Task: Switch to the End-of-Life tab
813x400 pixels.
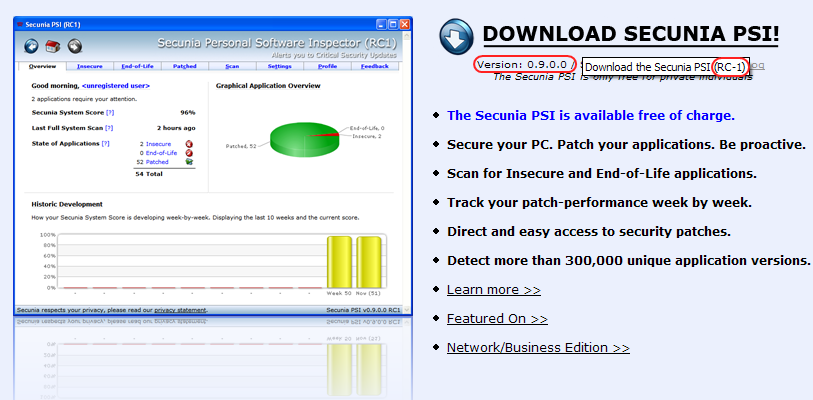Action: (137, 66)
